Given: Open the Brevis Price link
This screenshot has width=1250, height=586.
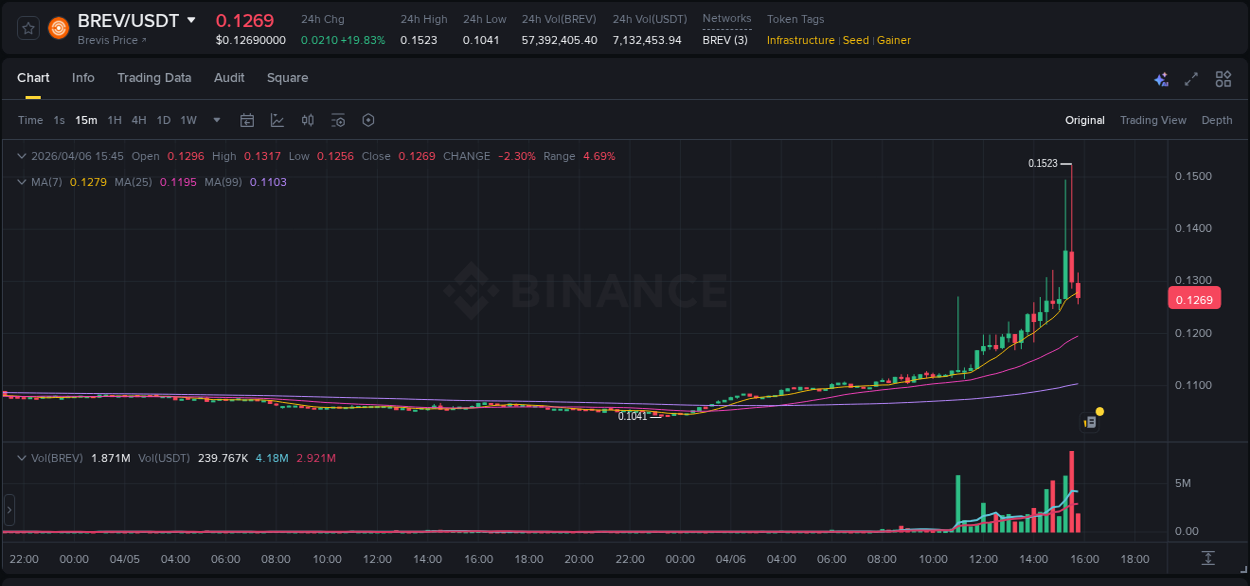Looking at the screenshot, I should [112, 40].
